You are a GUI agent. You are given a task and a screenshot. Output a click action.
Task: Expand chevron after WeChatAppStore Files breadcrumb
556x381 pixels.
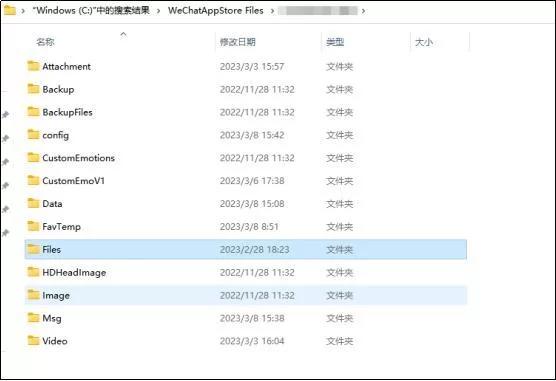[x=272, y=11]
